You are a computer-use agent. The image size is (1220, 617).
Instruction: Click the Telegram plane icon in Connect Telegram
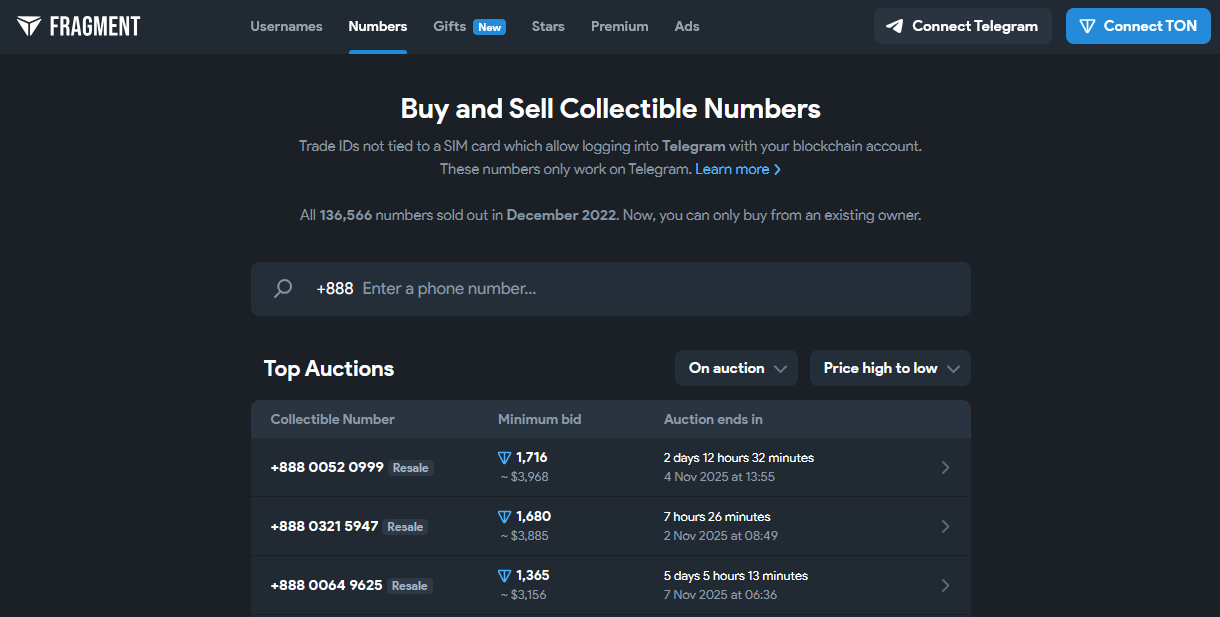click(x=895, y=26)
